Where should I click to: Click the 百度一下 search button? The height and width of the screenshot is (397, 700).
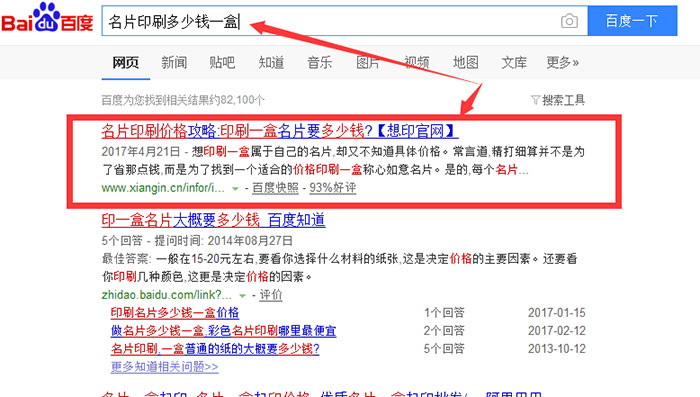pos(632,21)
